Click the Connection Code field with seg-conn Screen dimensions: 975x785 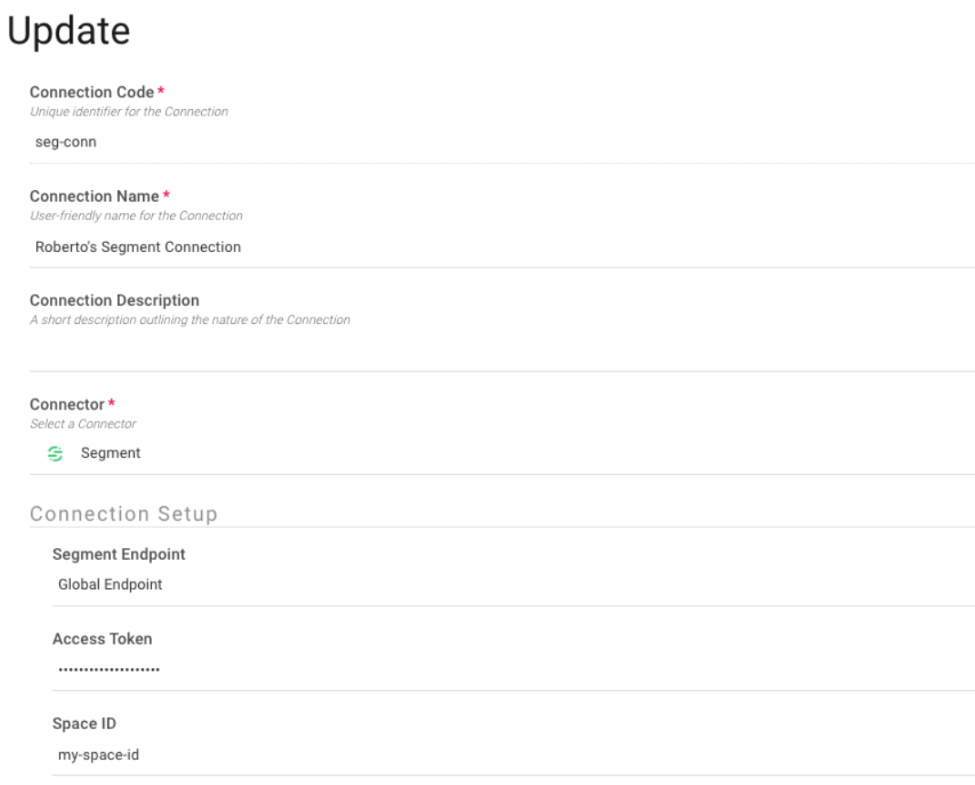(x=502, y=142)
